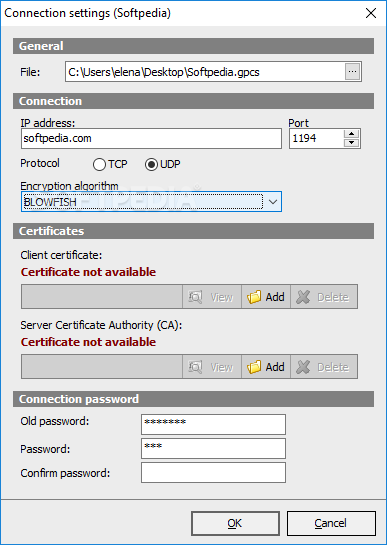Click the Confirm password field
Screen dimensions: 387x545
pyautogui.click(x=213, y=472)
